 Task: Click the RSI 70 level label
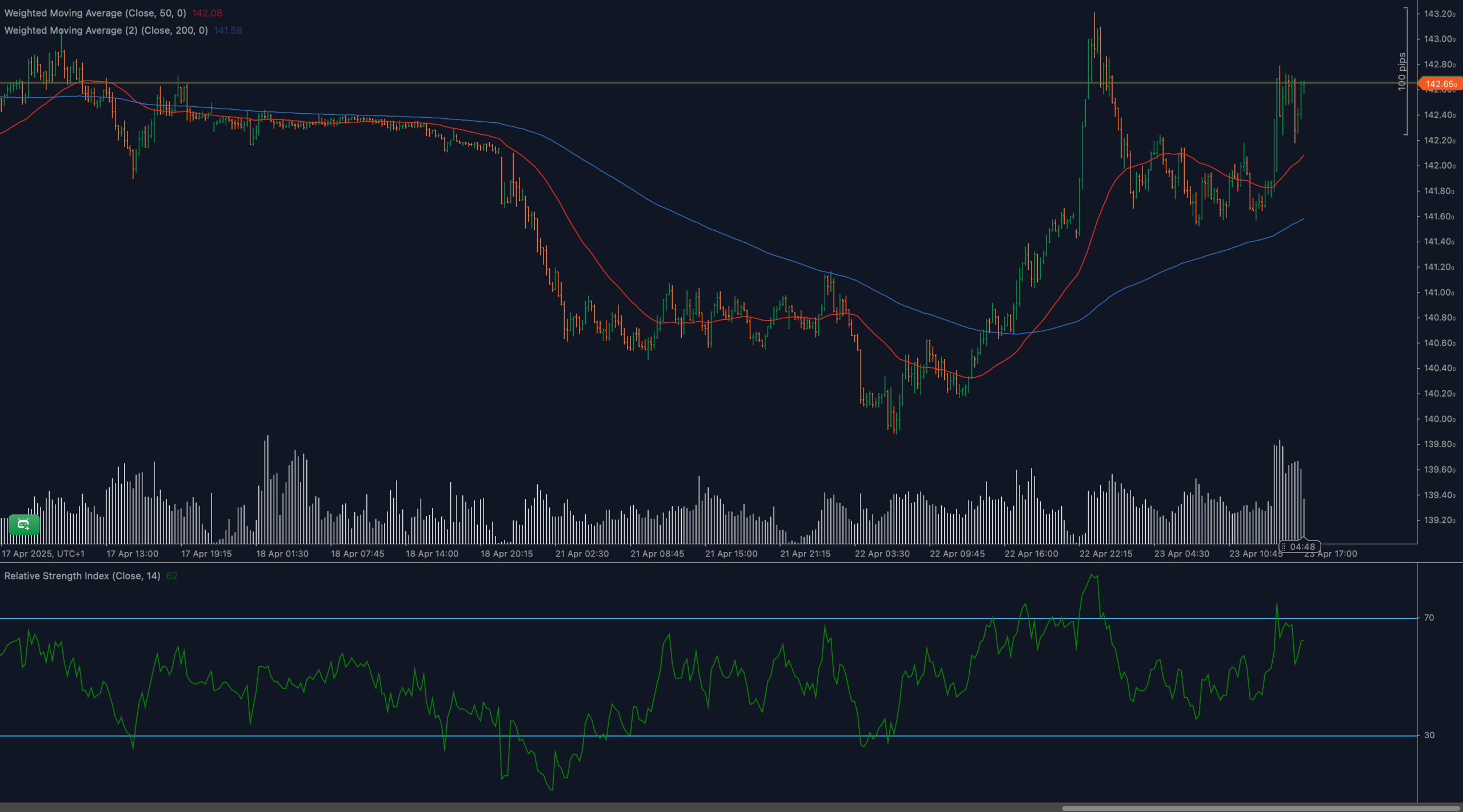(x=1429, y=618)
